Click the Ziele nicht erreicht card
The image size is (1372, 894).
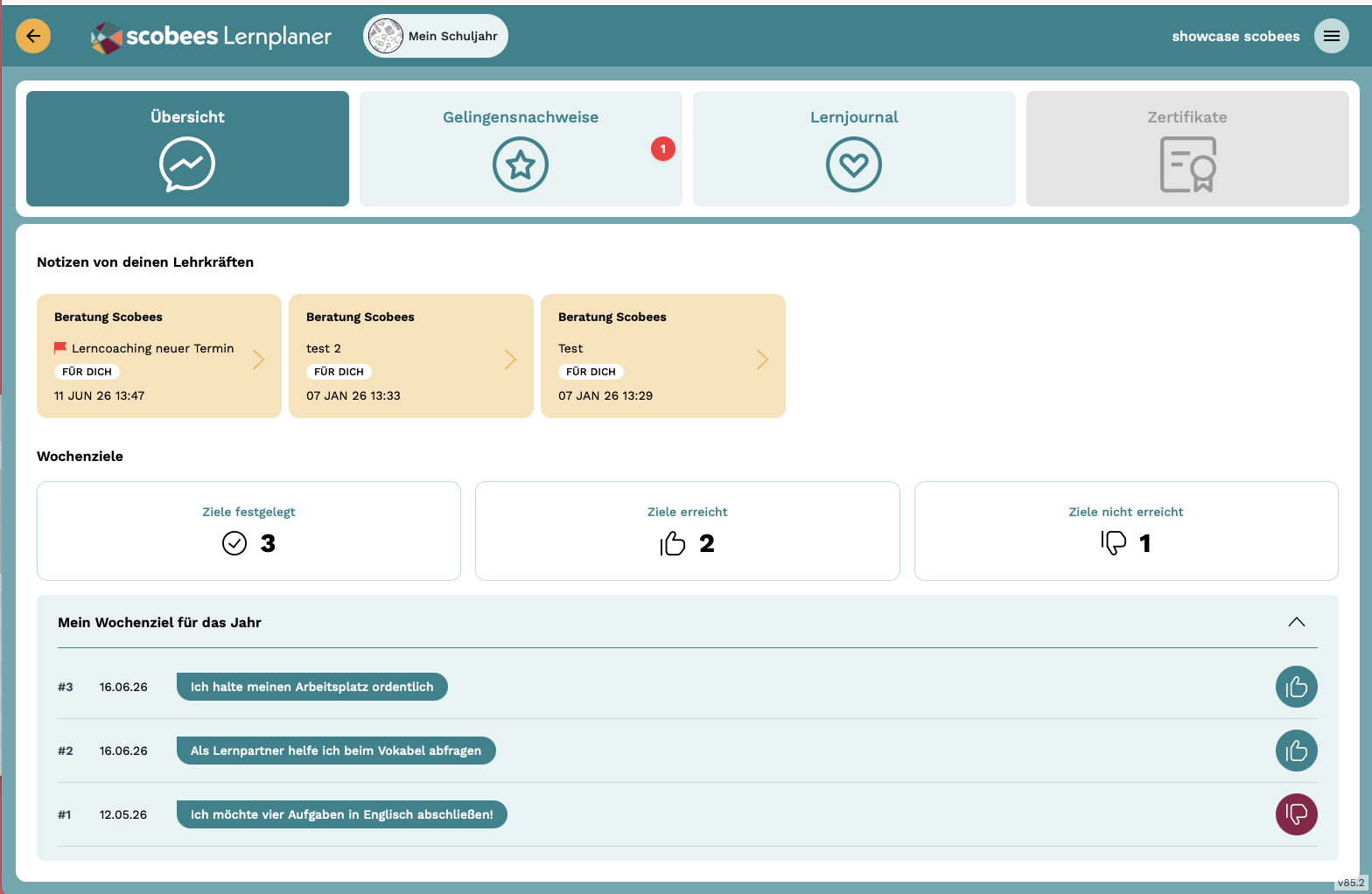(1126, 531)
